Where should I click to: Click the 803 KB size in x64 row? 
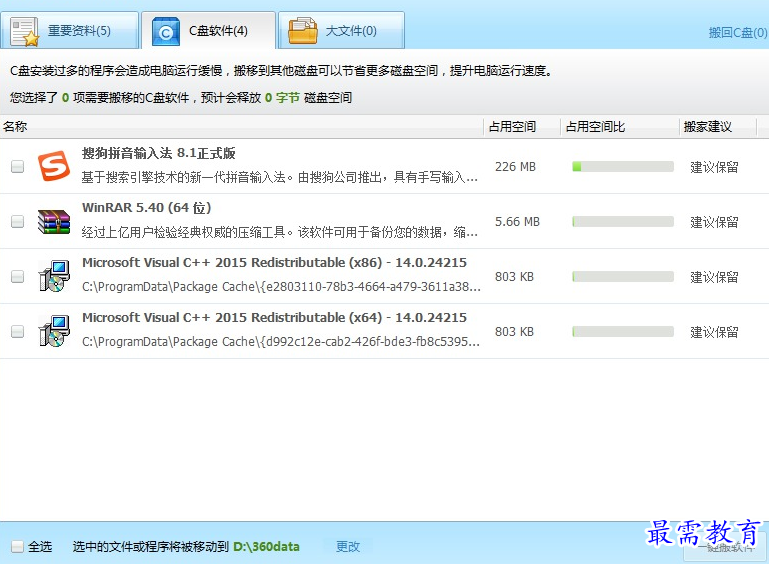[514, 332]
